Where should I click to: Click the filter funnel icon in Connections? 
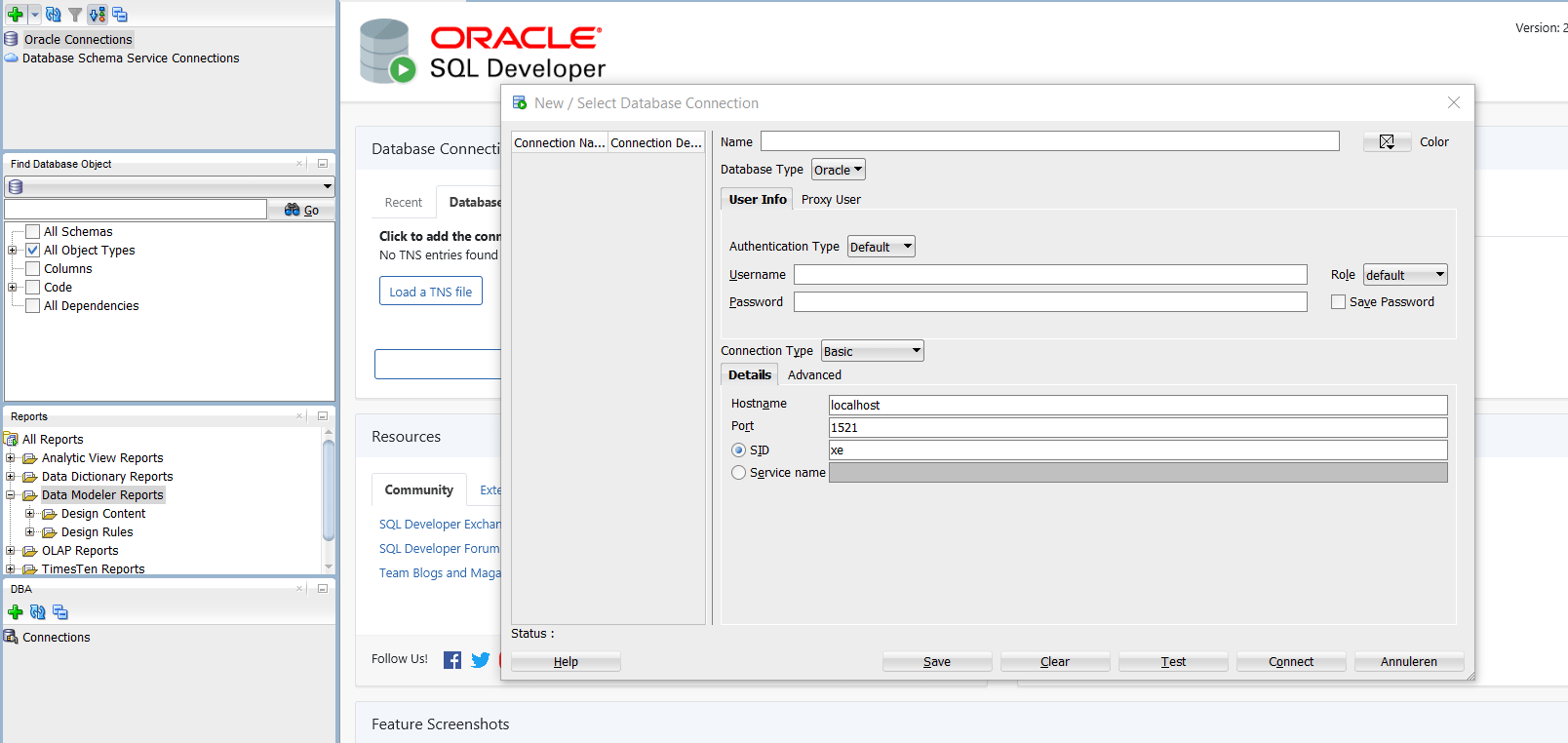pyautogui.click(x=75, y=14)
